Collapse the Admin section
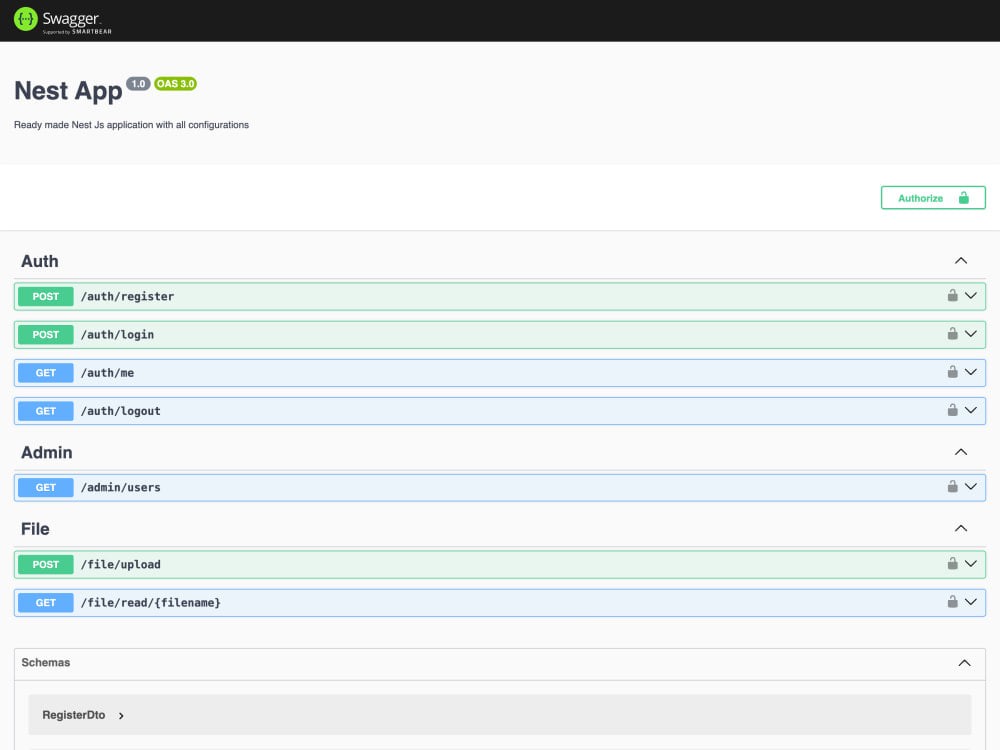The width and height of the screenshot is (1000, 750). click(961, 452)
